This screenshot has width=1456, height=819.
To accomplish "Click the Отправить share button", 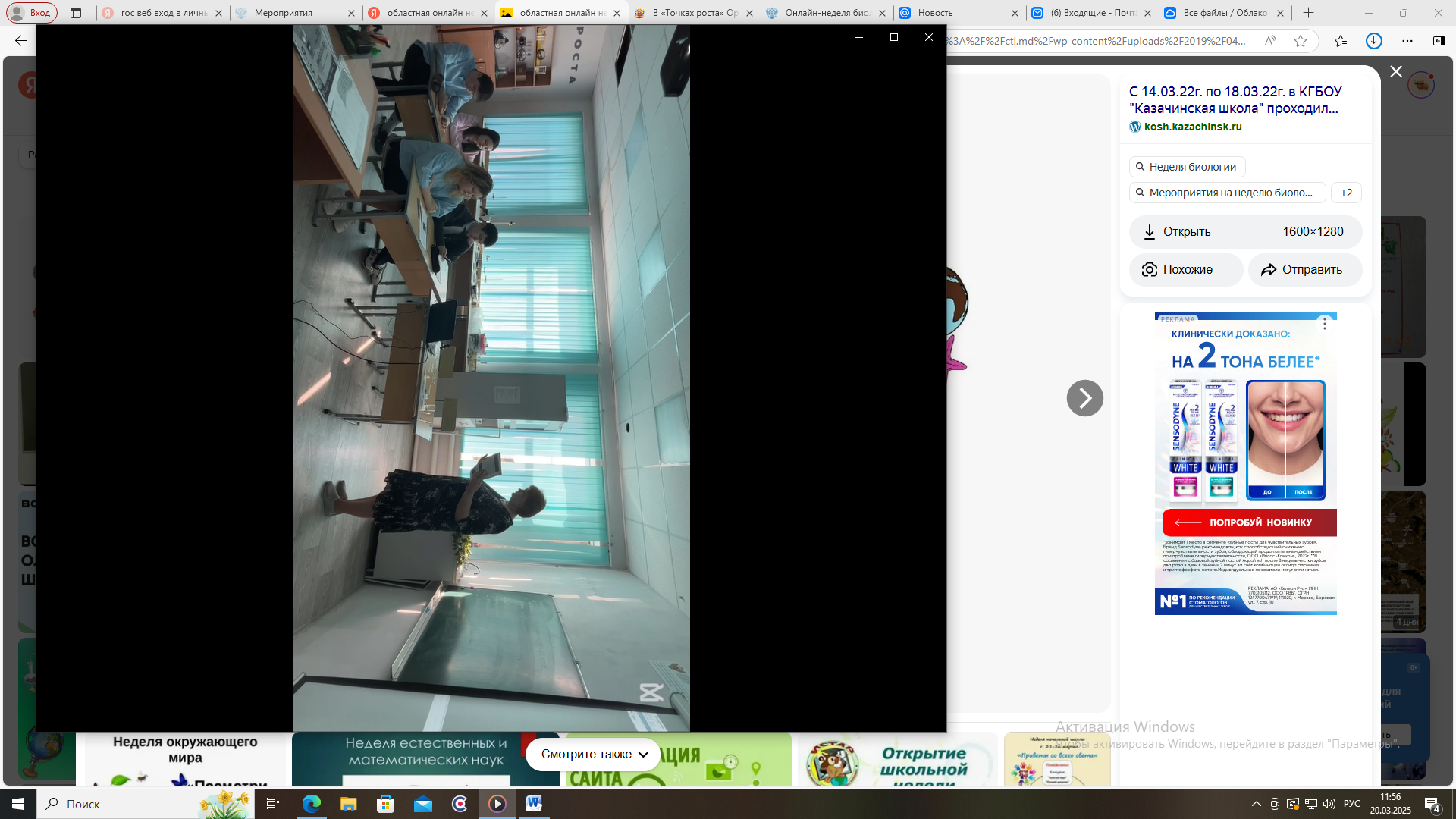I will pyautogui.click(x=1305, y=270).
